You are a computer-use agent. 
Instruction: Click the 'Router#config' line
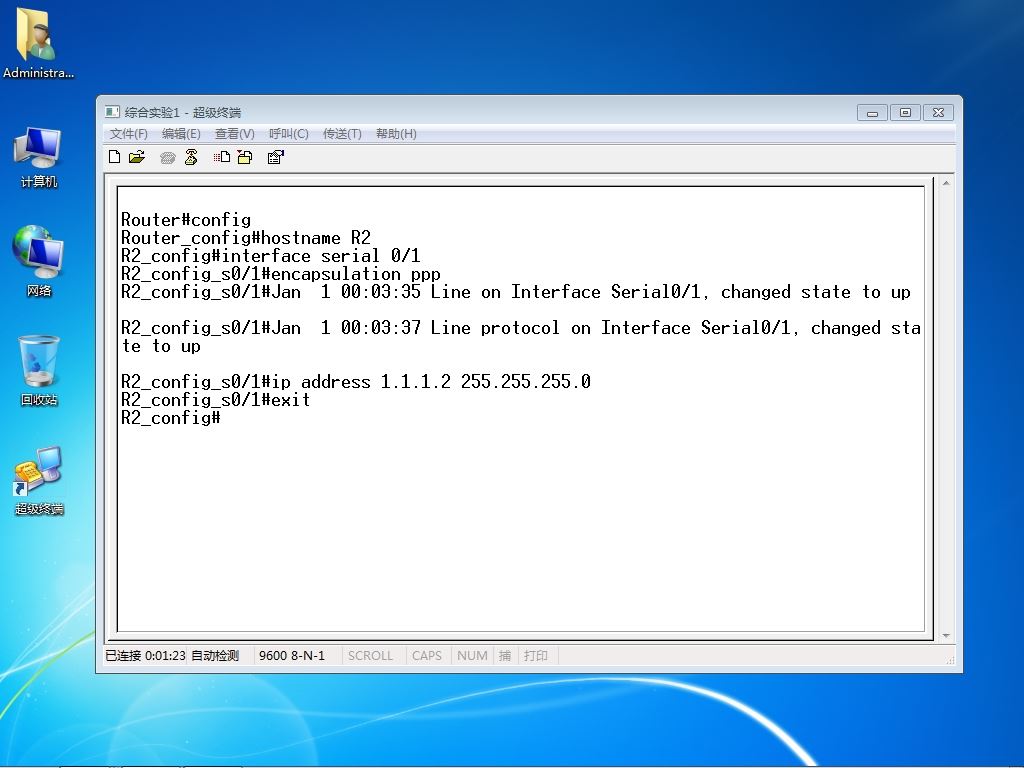(x=185, y=220)
